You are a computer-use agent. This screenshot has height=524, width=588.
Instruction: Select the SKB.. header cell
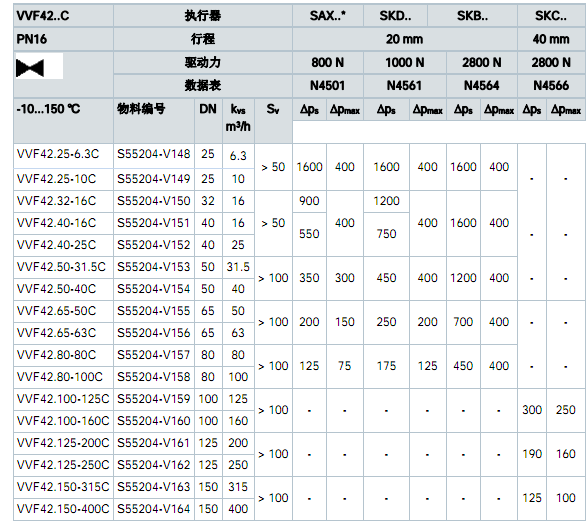(472, 16)
